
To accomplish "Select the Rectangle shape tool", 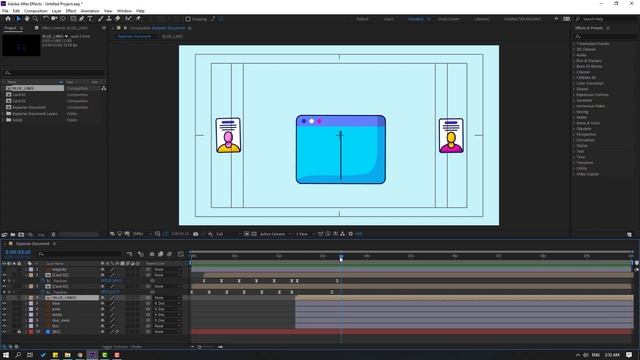I will click(73, 19).
